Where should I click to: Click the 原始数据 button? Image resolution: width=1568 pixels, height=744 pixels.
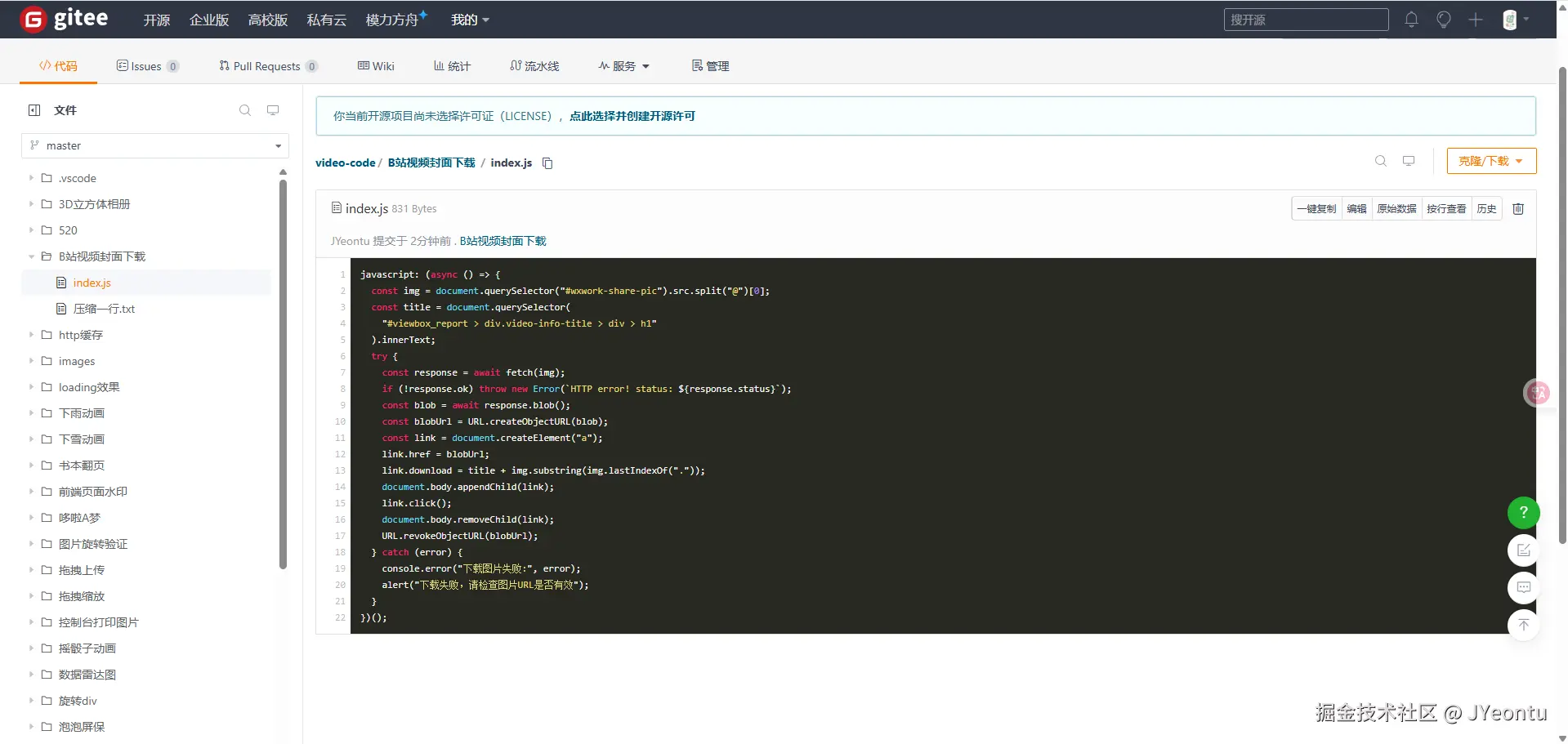click(1396, 209)
